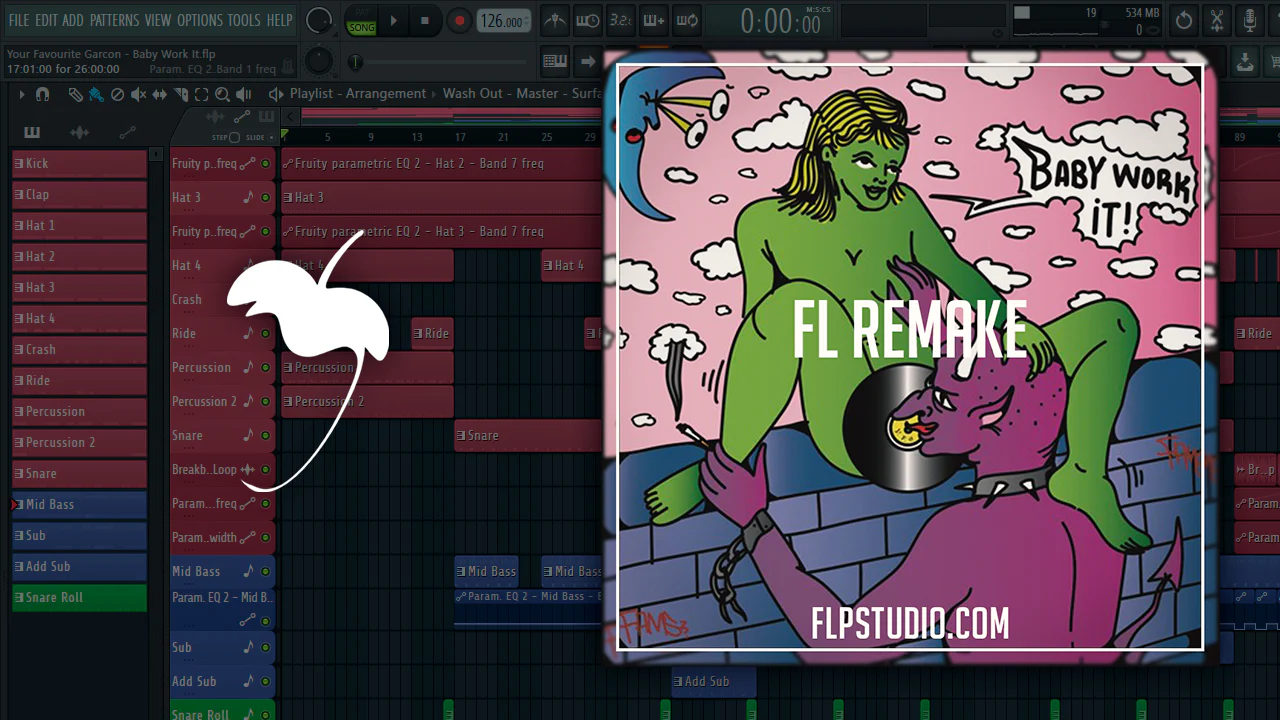Image resolution: width=1280 pixels, height=720 pixels.
Task: Select the Add Sub pattern in picker
Action: tap(79, 567)
